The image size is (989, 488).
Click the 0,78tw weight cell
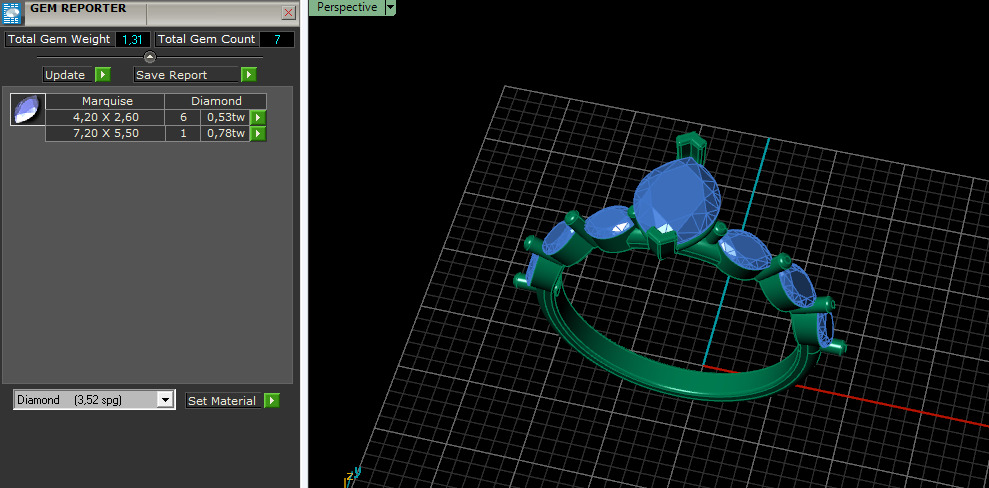(225, 134)
